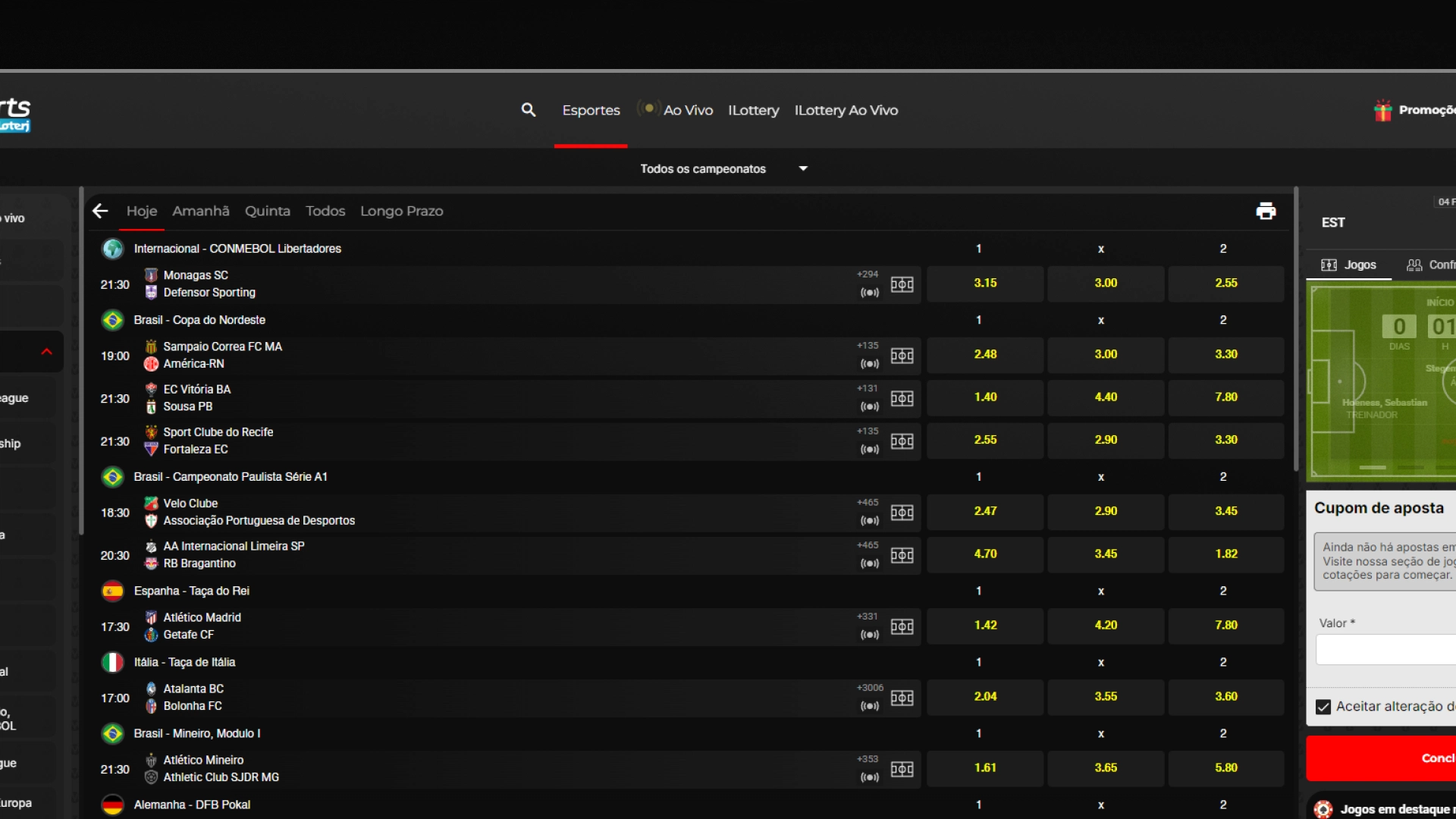This screenshot has width=1456, height=819.
Task: Click Spain flag next to Taça do Rei
Action: tap(113, 591)
